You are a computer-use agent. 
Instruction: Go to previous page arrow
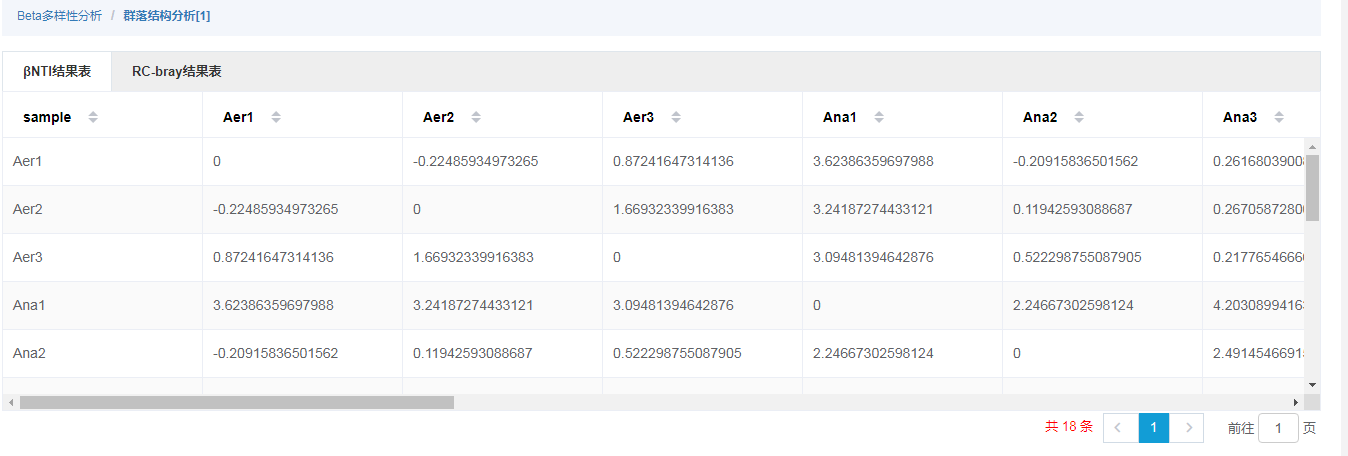point(1118,428)
